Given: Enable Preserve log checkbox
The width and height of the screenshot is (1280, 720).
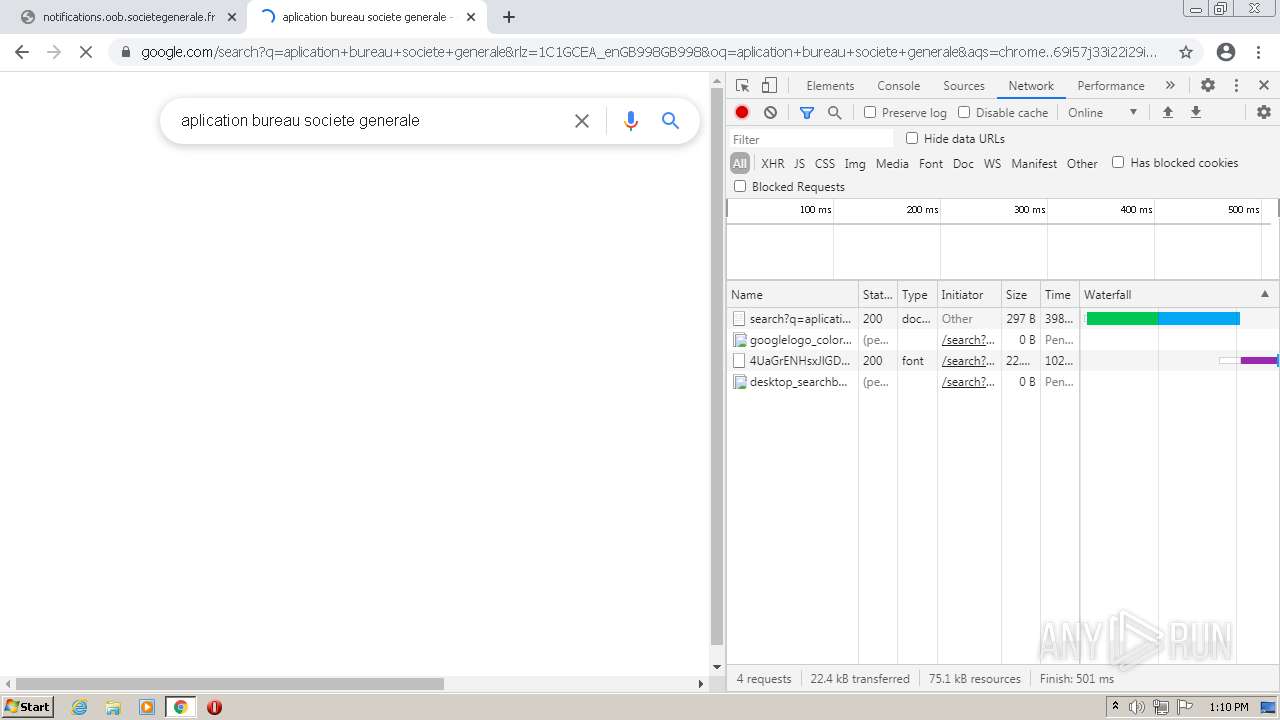Looking at the screenshot, I should point(870,113).
